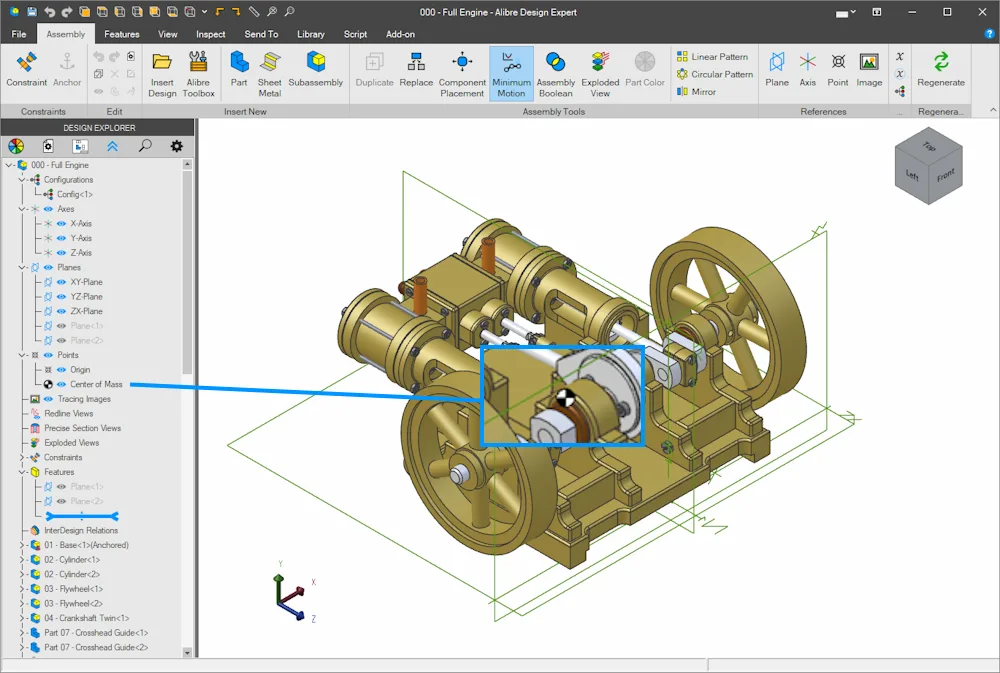This screenshot has height=673, width=1000.
Task: Create an Exploded View
Action: coord(600,74)
